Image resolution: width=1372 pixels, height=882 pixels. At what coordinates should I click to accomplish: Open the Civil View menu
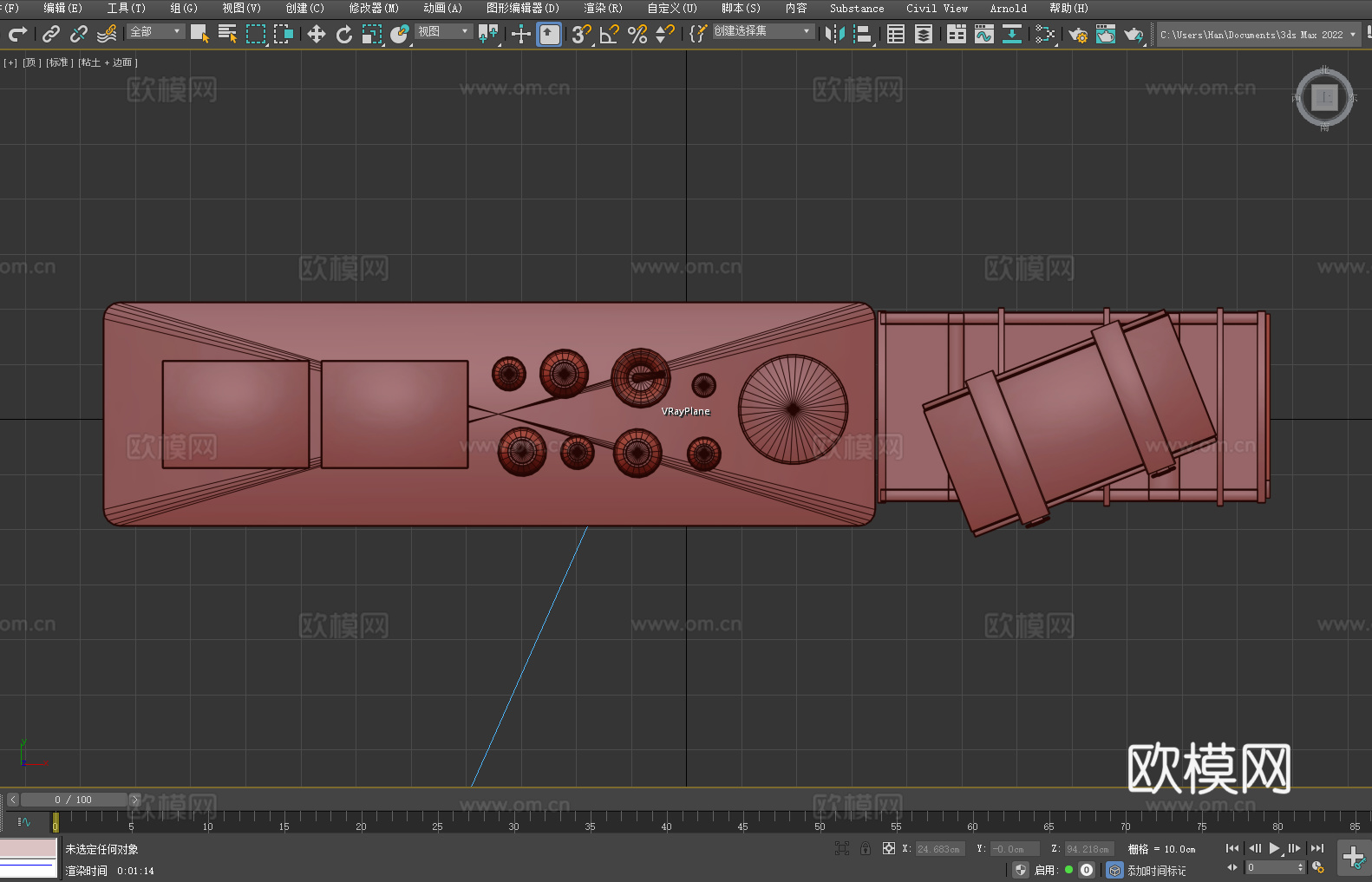(937, 8)
